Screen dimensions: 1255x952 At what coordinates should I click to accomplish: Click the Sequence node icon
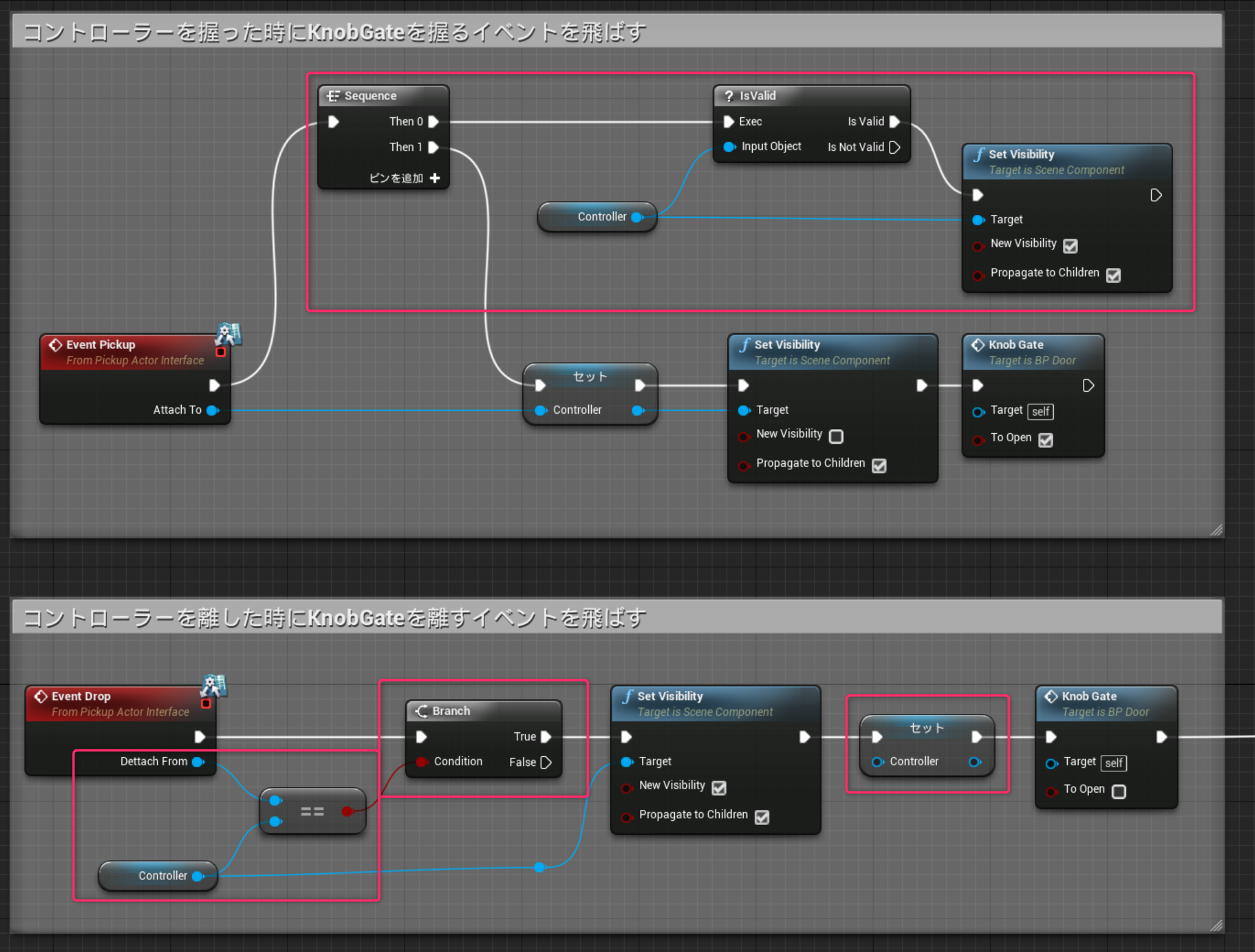(334, 95)
